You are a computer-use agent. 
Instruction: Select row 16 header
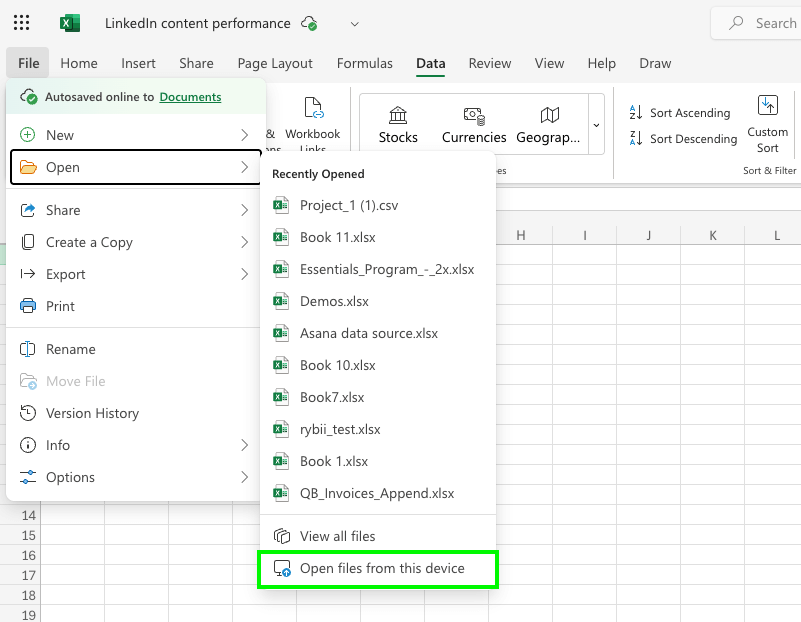tap(21, 555)
